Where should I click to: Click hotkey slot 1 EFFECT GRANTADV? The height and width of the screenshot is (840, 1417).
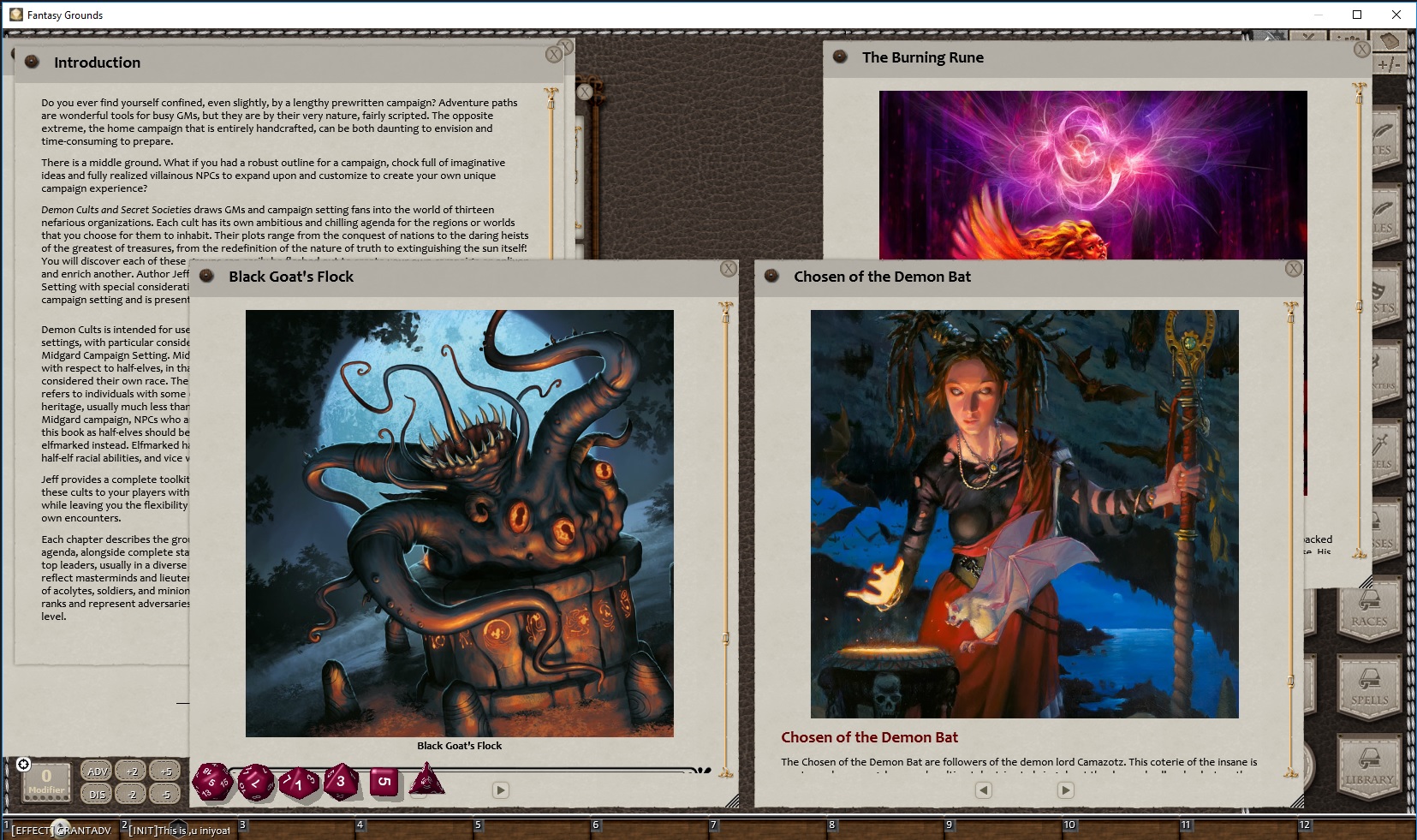60,830
